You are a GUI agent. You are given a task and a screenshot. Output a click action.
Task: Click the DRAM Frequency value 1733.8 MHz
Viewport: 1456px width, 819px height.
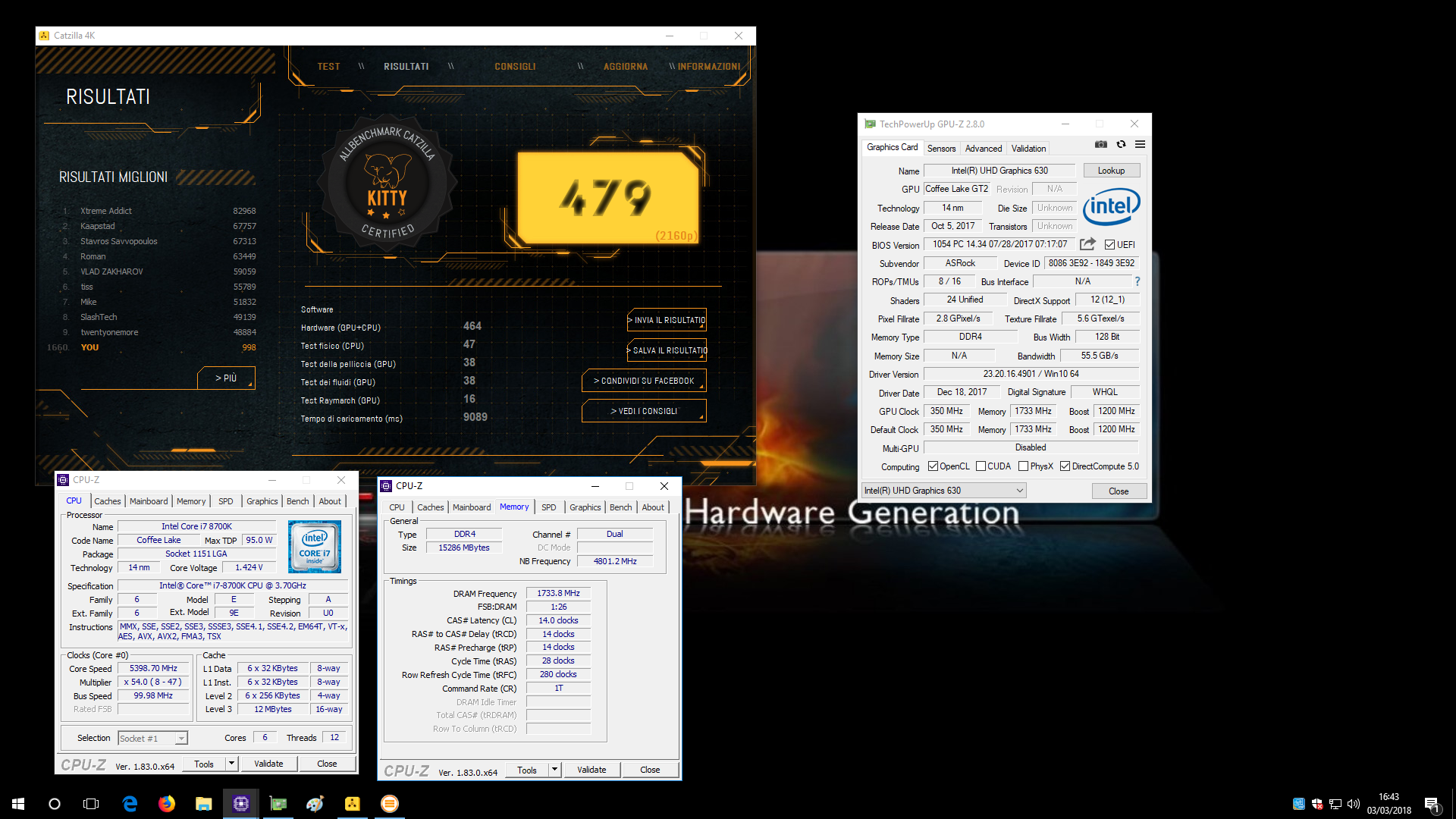click(558, 594)
